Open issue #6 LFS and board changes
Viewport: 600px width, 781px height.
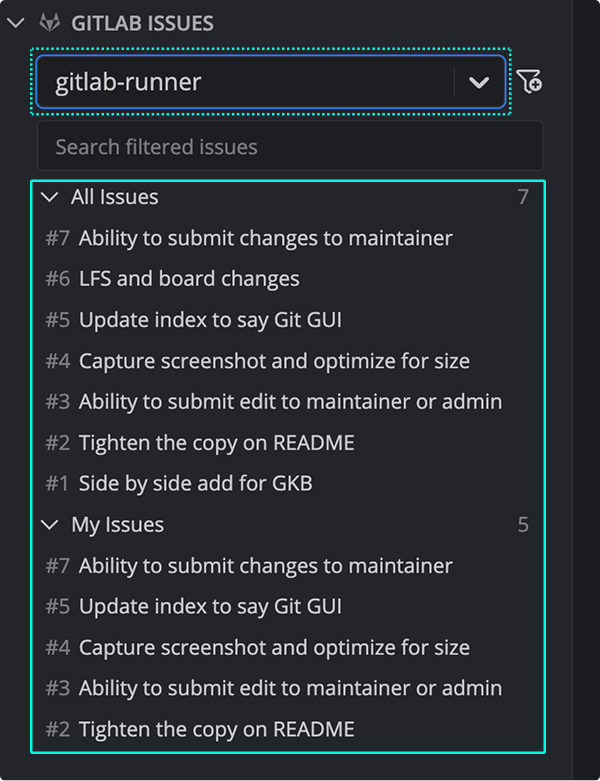tap(188, 279)
